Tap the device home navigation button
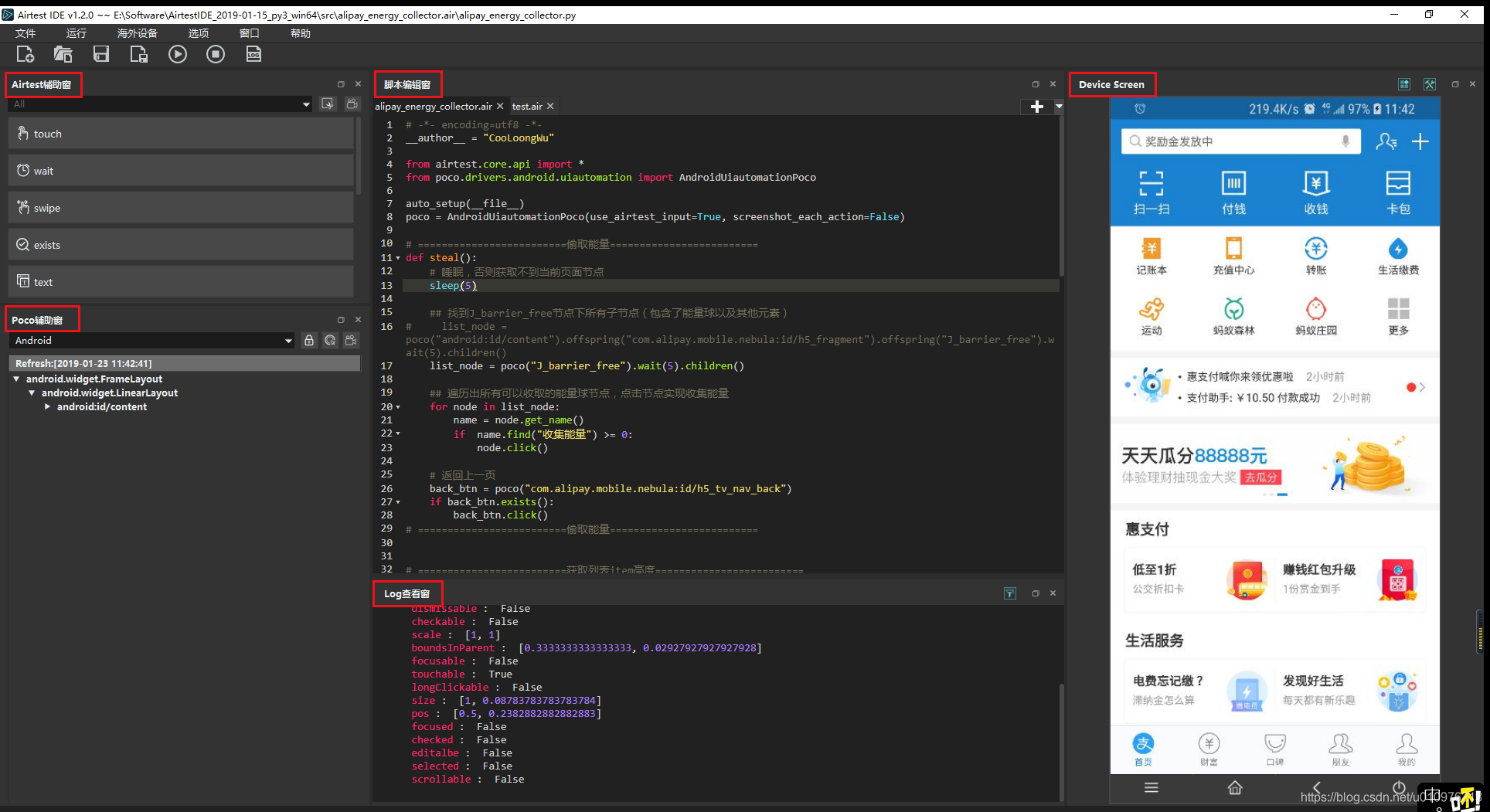The height and width of the screenshot is (812, 1490). (x=1235, y=787)
